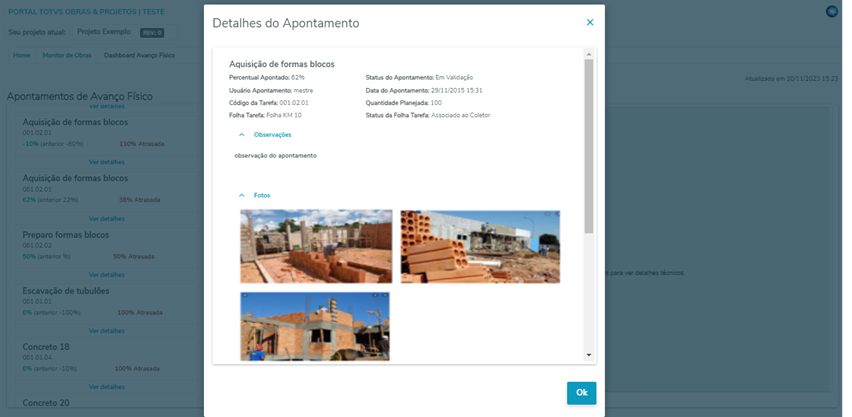852x417 pixels.
Task: Confirm with the Ok button
Action: [581, 393]
